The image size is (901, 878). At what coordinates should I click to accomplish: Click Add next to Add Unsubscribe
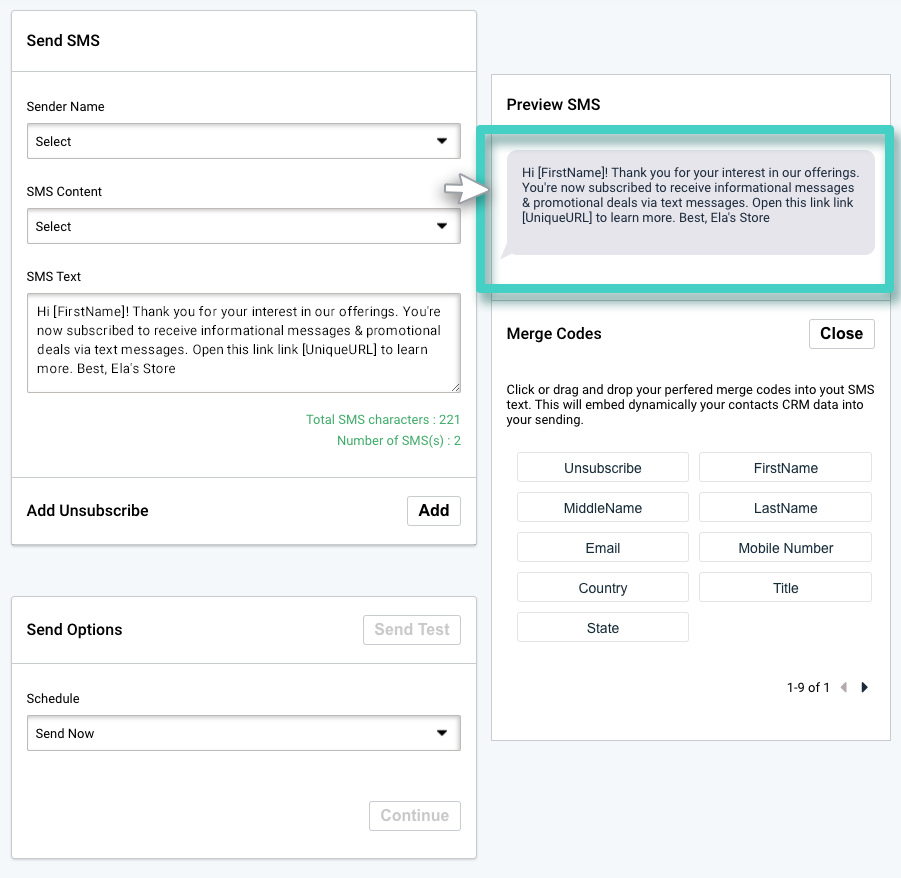click(x=433, y=510)
